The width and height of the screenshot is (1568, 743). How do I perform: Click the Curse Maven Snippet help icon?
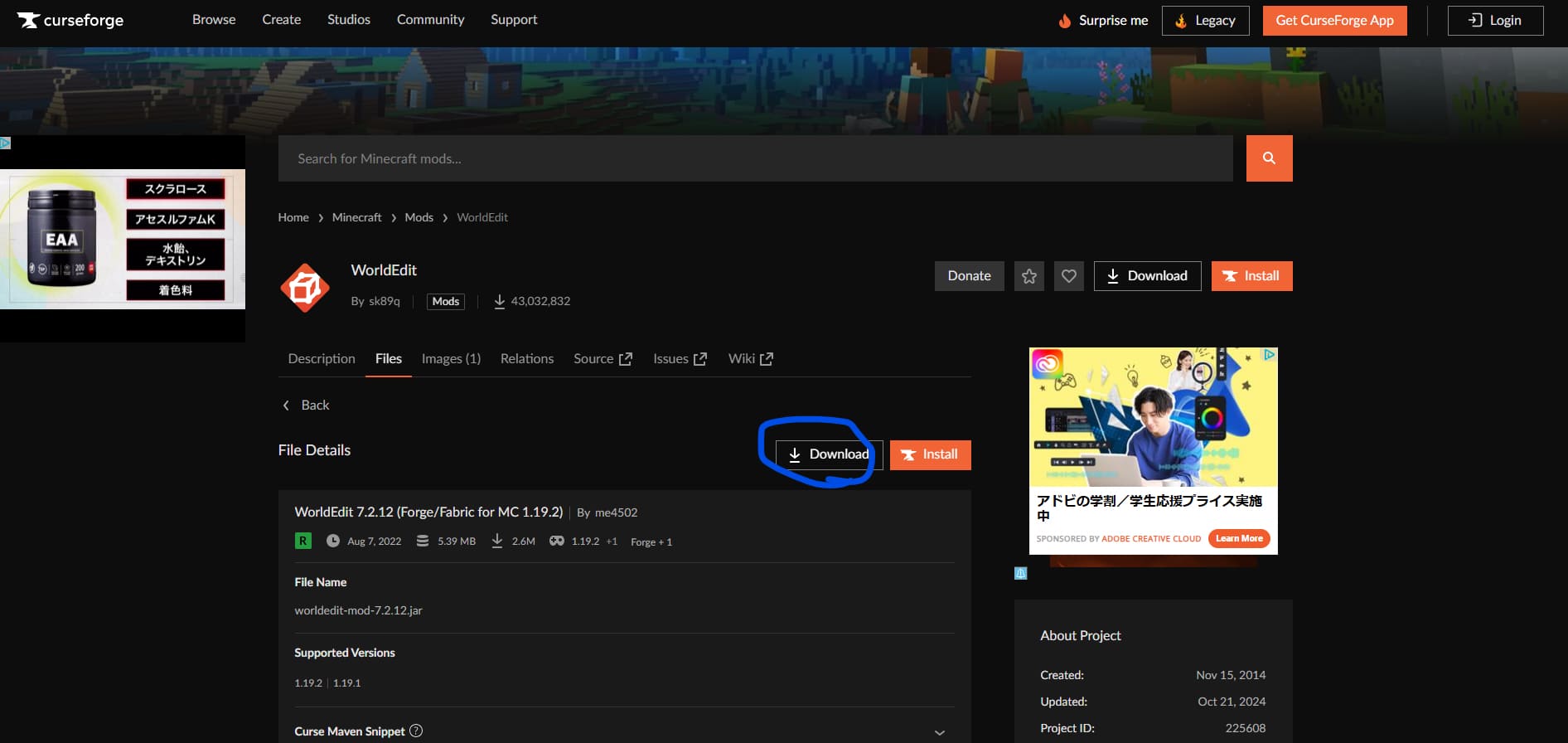click(416, 731)
